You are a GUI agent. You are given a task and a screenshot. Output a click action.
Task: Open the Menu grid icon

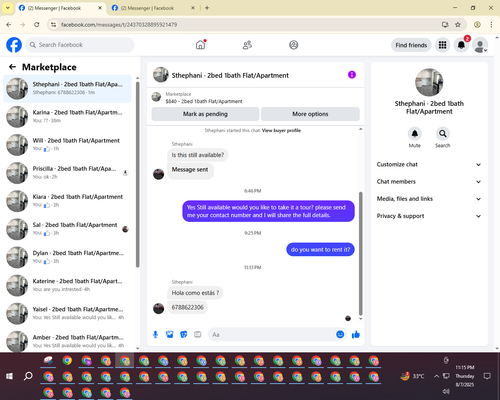click(442, 45)
